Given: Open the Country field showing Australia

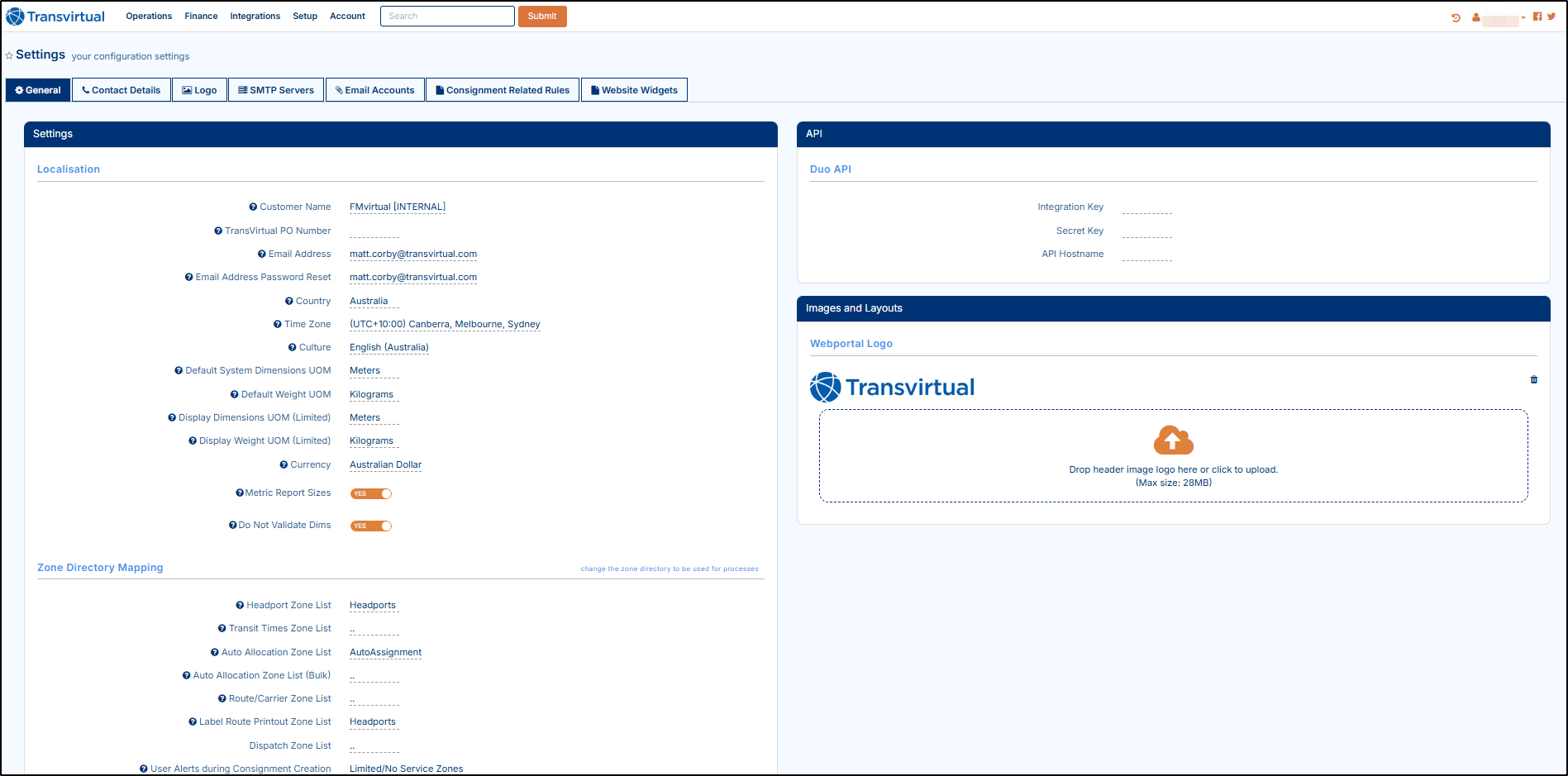Looking at the screenshot, I should (x=369, y=302).
